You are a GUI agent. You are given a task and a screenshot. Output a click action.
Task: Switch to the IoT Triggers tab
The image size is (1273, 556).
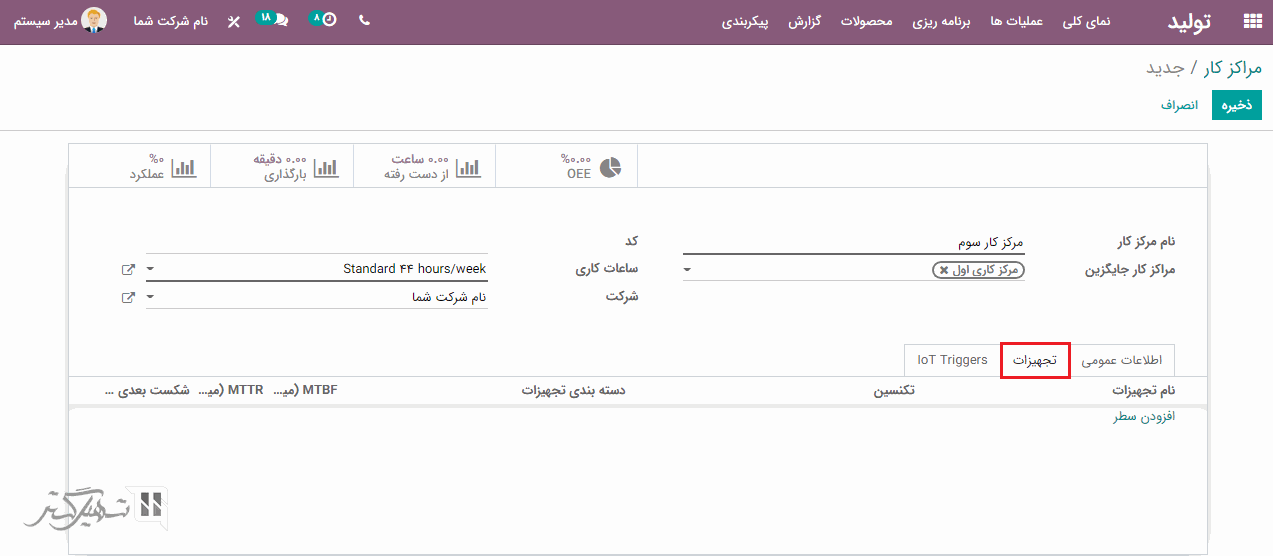coord(952,360)
